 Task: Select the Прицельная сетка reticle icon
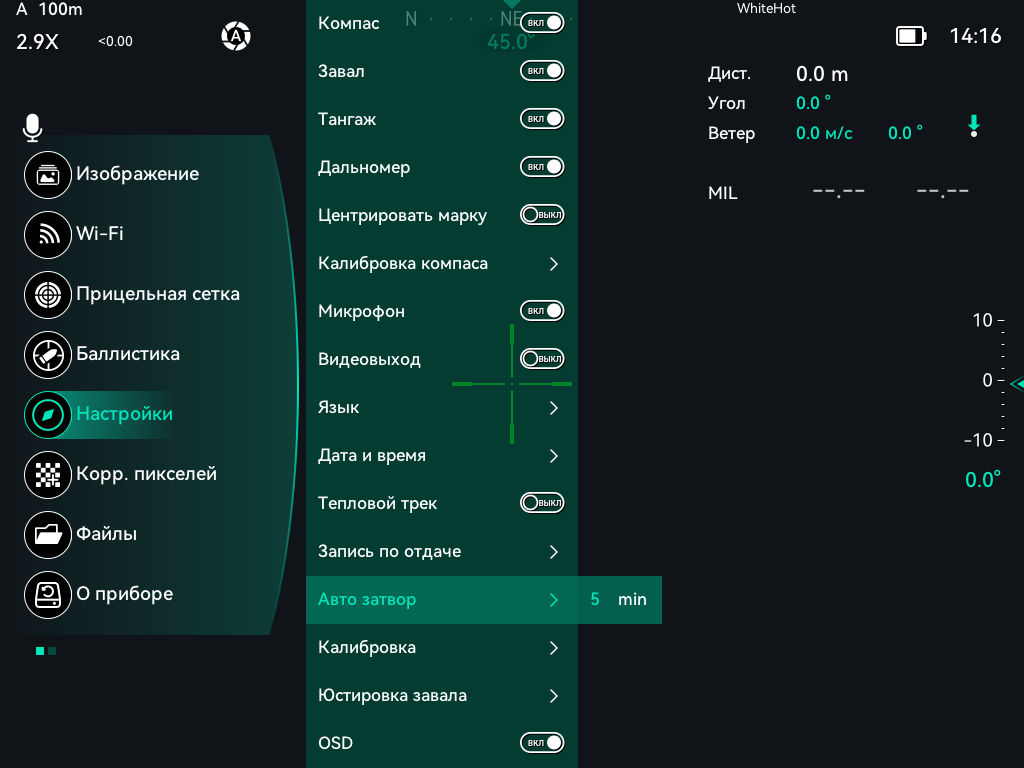click(x=48, y=295)
